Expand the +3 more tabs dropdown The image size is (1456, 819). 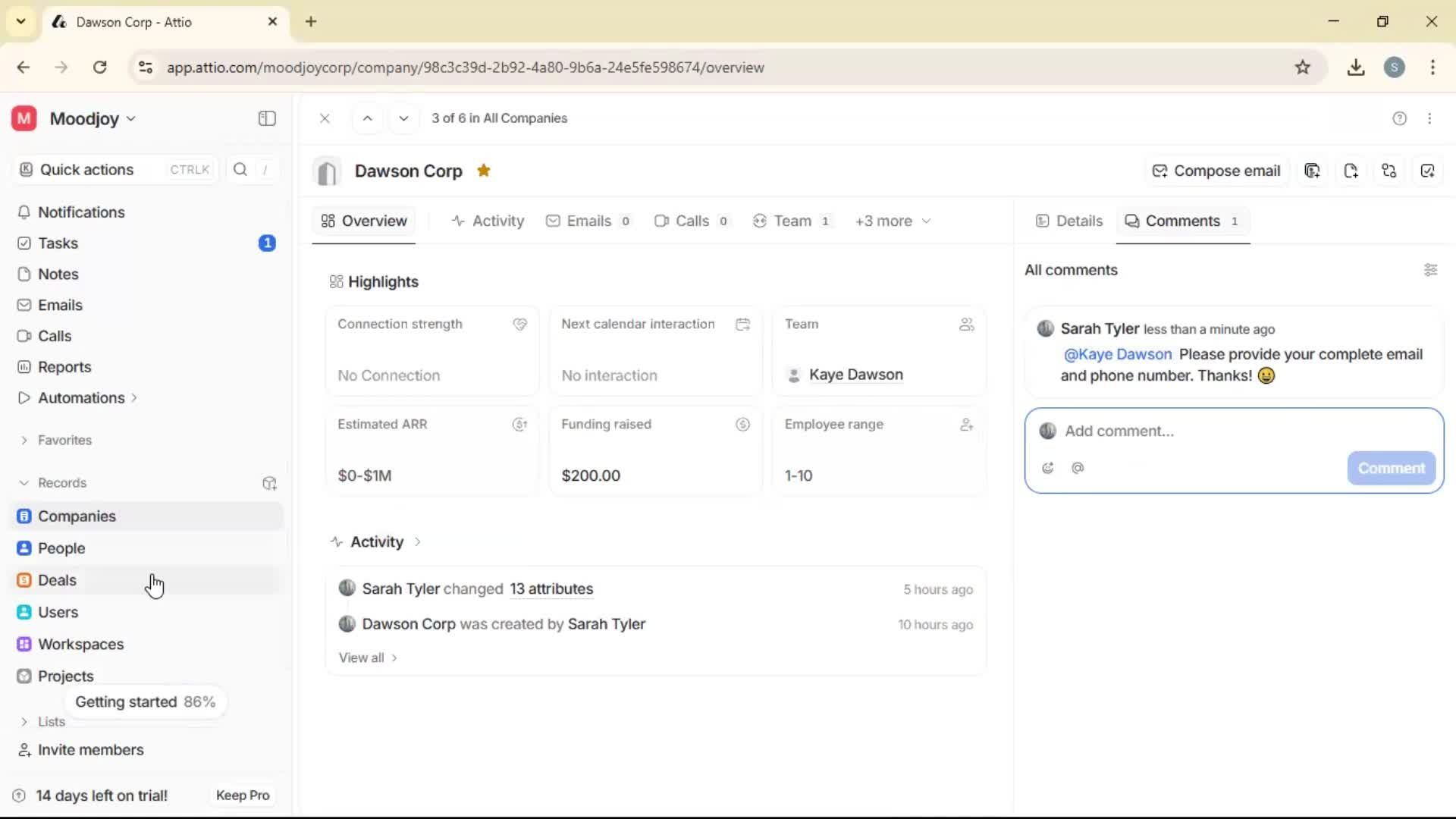[x=893, y=221]
